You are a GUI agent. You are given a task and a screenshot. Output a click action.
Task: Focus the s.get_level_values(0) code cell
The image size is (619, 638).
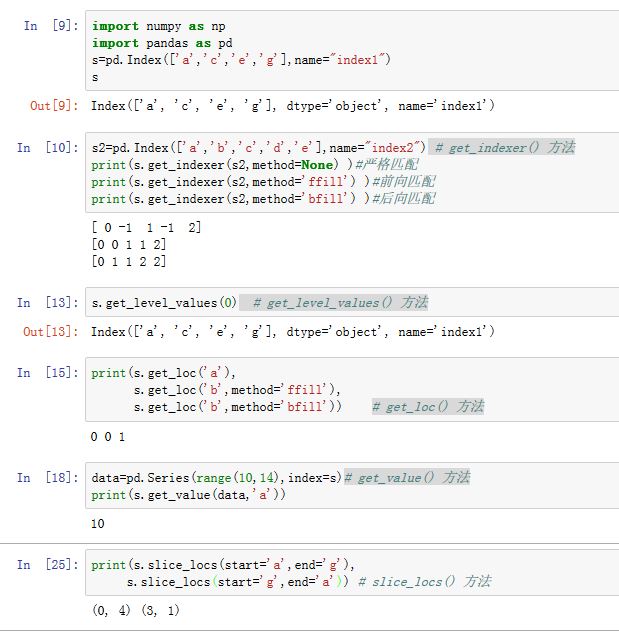coord(350,303)
